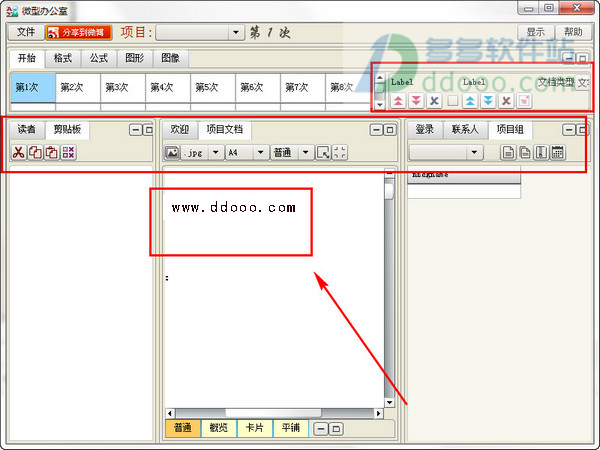Select the 项目组 tab
Screen dimensions: 600x450
point(510,129)
